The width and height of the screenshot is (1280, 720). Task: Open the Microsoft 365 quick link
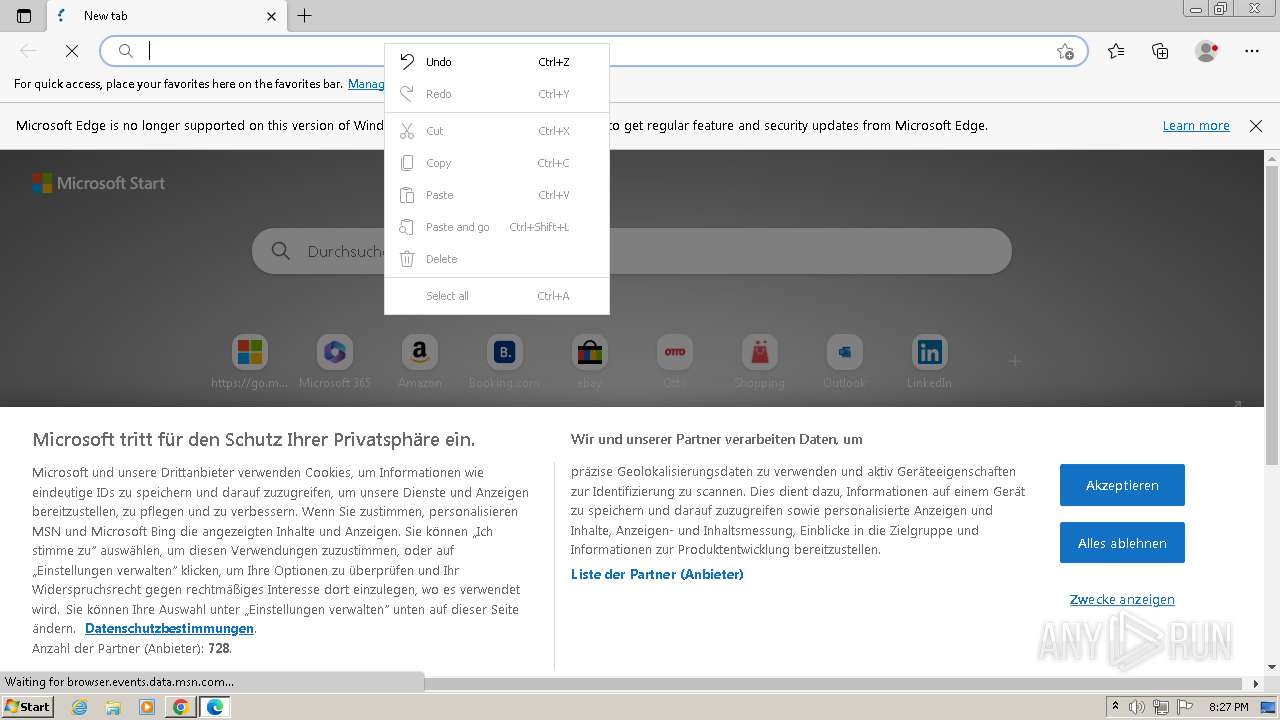coord(335,362)
